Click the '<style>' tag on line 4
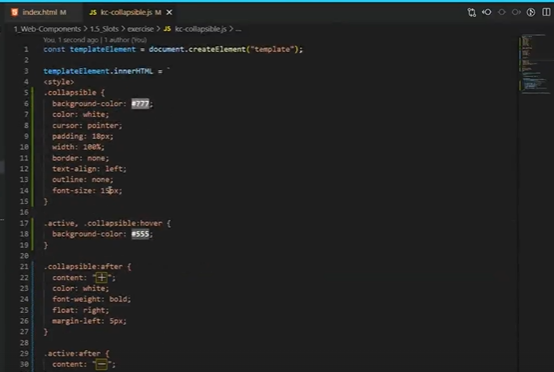The width and height of the screenshot is (554, 372). [59, 82]
